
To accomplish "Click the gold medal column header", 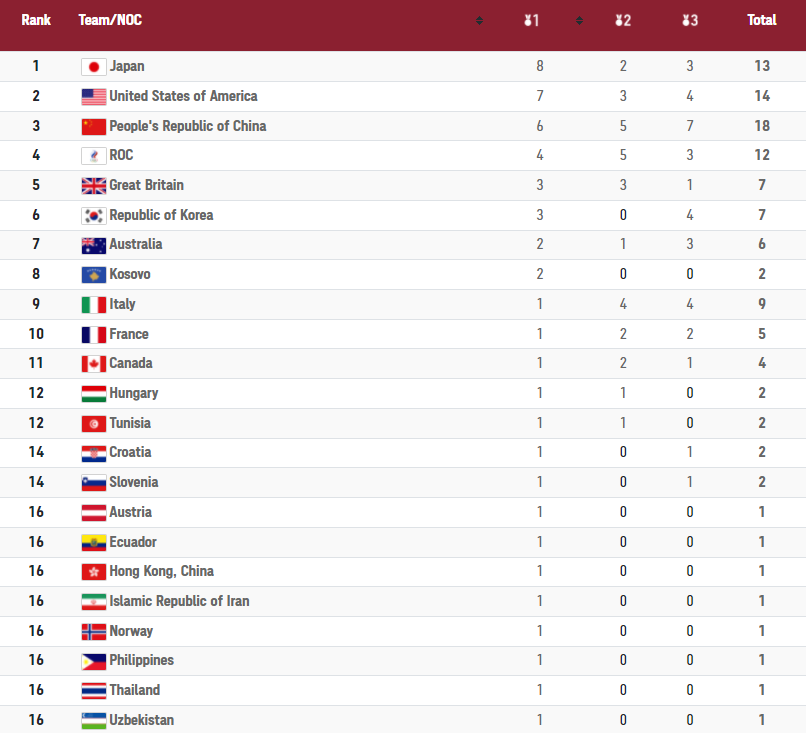I will [532, 21].
